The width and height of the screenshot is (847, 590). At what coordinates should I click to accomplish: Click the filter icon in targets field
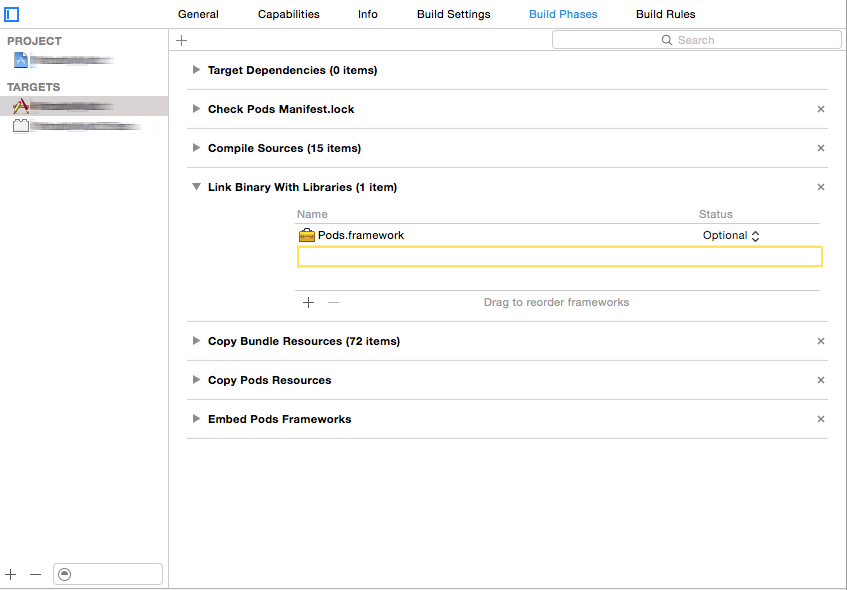point(65,574)
